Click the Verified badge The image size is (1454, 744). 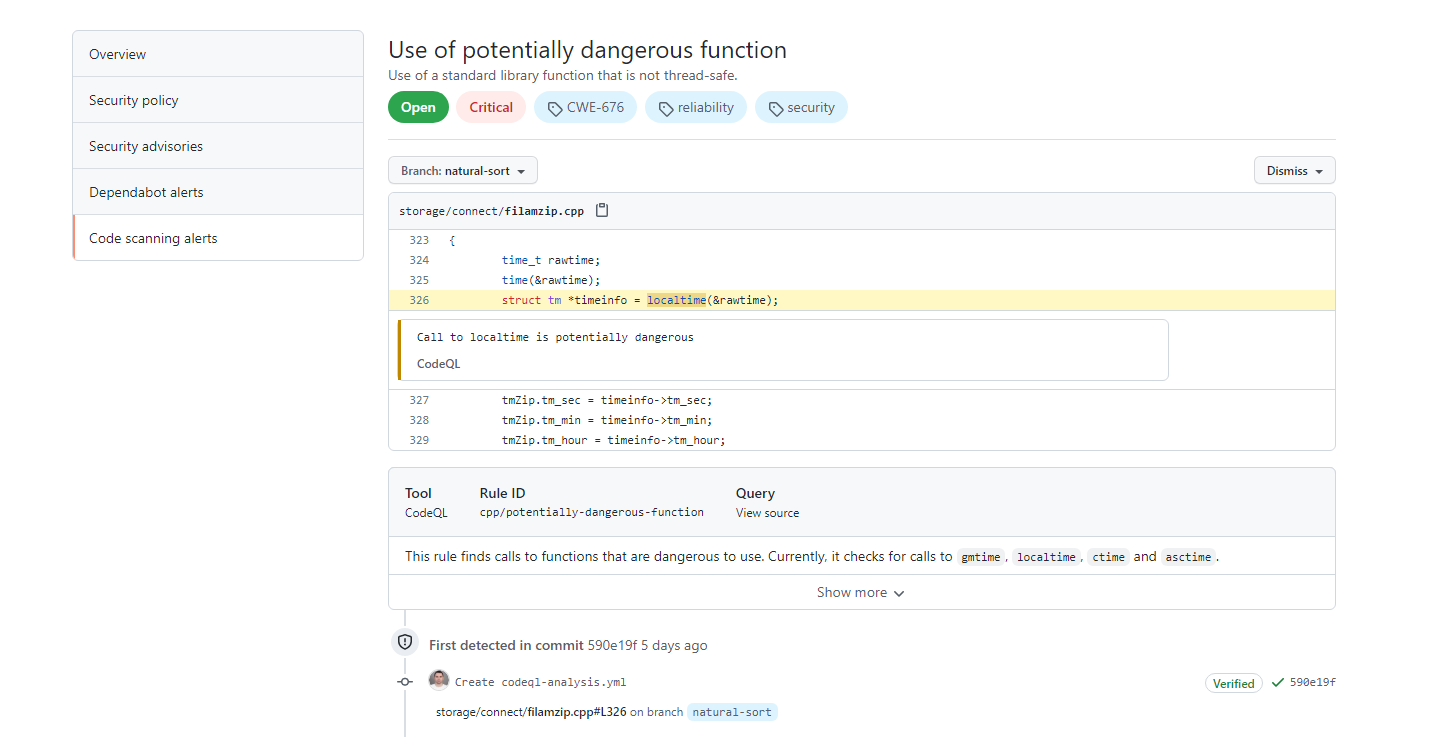pyautogui.click(x=1233, y=684)
